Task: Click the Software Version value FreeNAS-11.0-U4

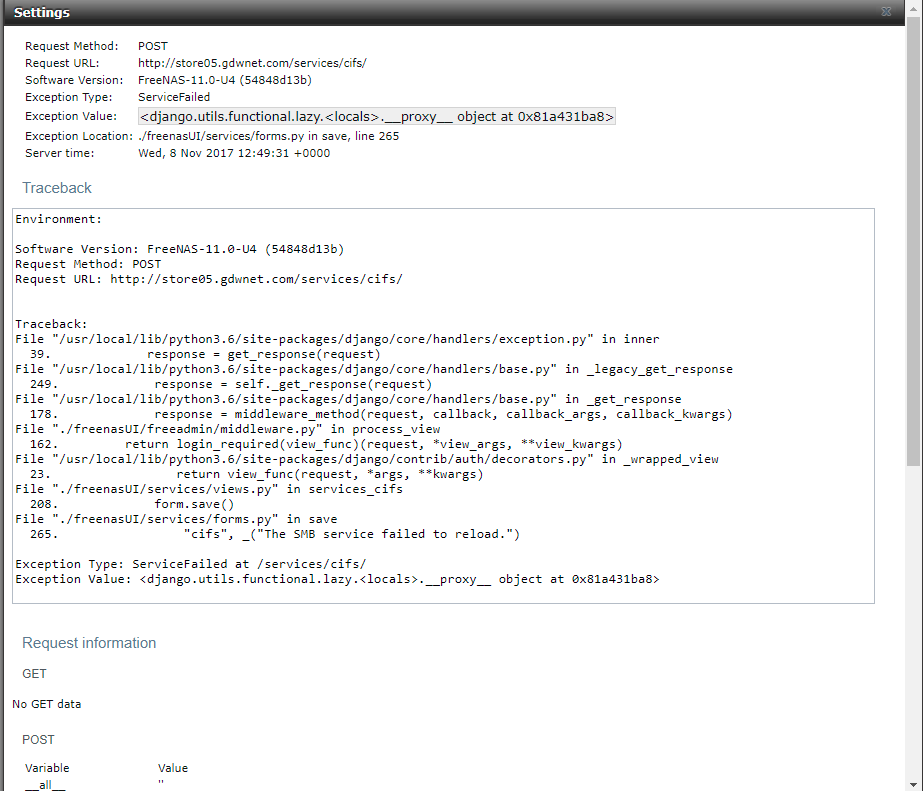Action: [x=225, y=80]
